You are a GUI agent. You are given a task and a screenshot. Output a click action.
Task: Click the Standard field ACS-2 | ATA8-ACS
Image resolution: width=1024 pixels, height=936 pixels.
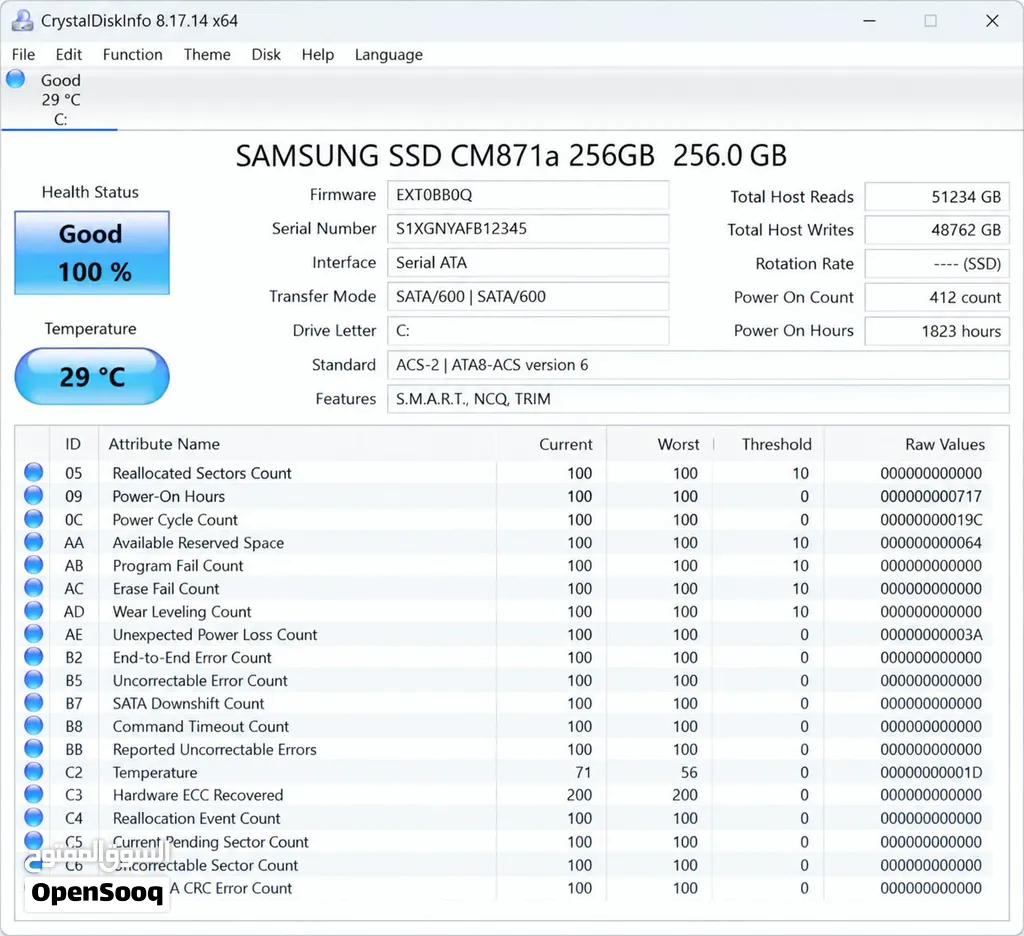(698, 364)
